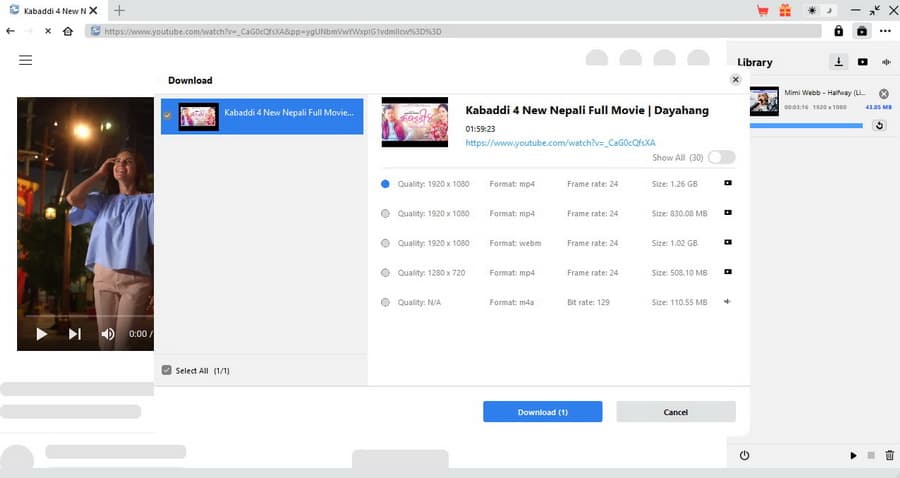
Task: Retry the Mimi Webb download
Action: (x=879, y=126)
